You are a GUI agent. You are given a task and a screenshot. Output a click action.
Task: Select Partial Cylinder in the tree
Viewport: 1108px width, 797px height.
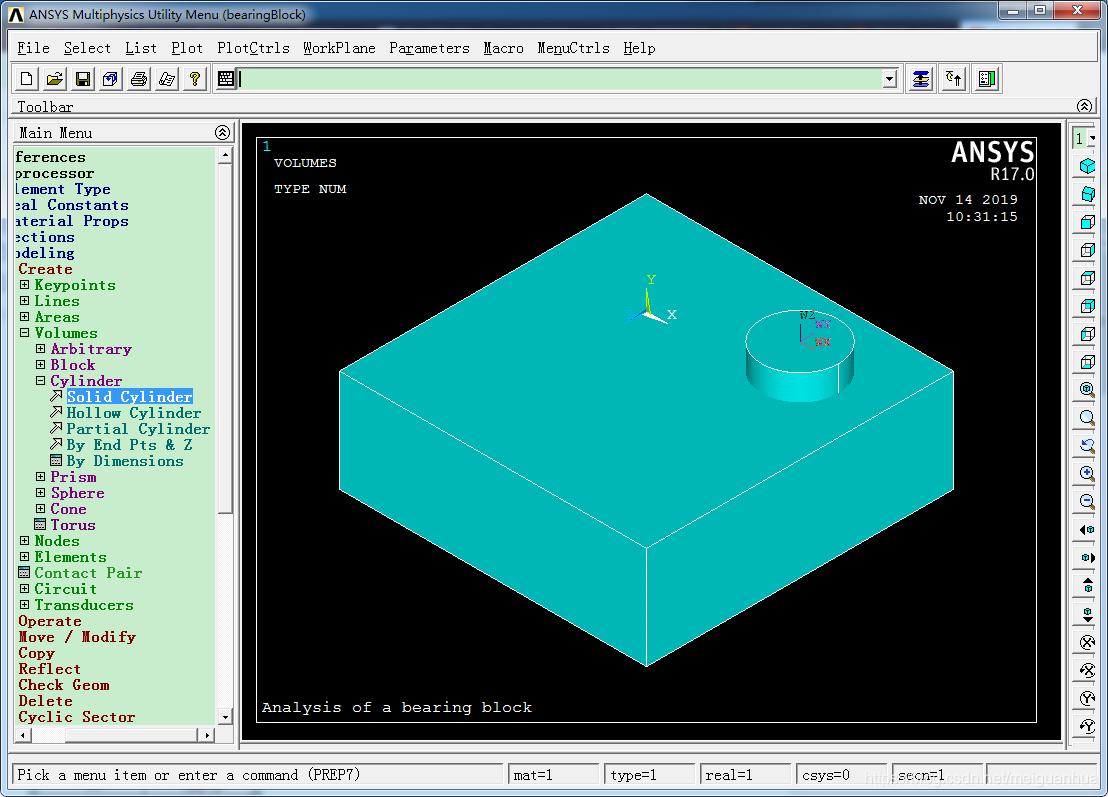click(138, 429)
